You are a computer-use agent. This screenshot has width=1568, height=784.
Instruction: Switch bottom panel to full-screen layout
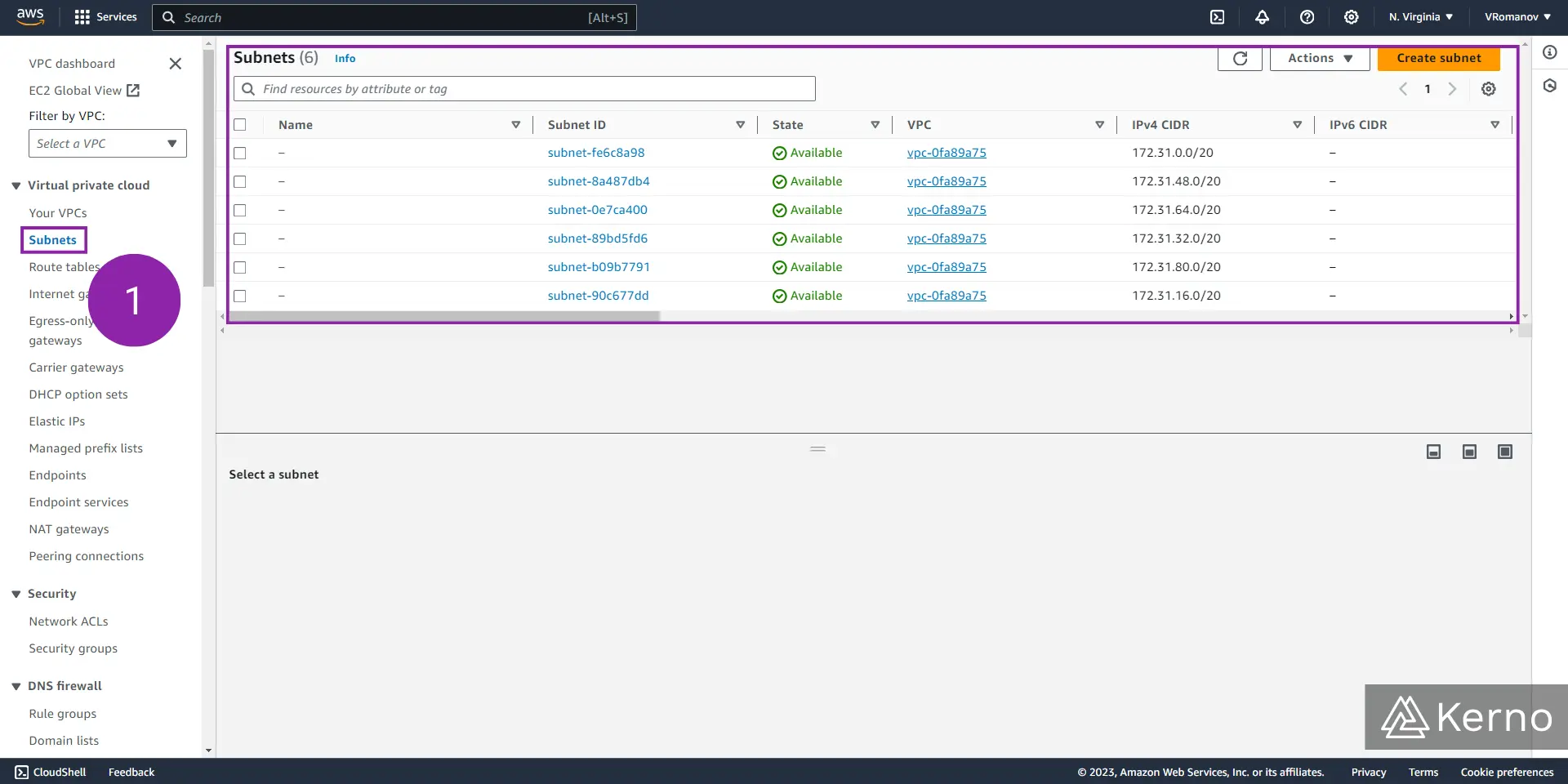pos(1504,451)
